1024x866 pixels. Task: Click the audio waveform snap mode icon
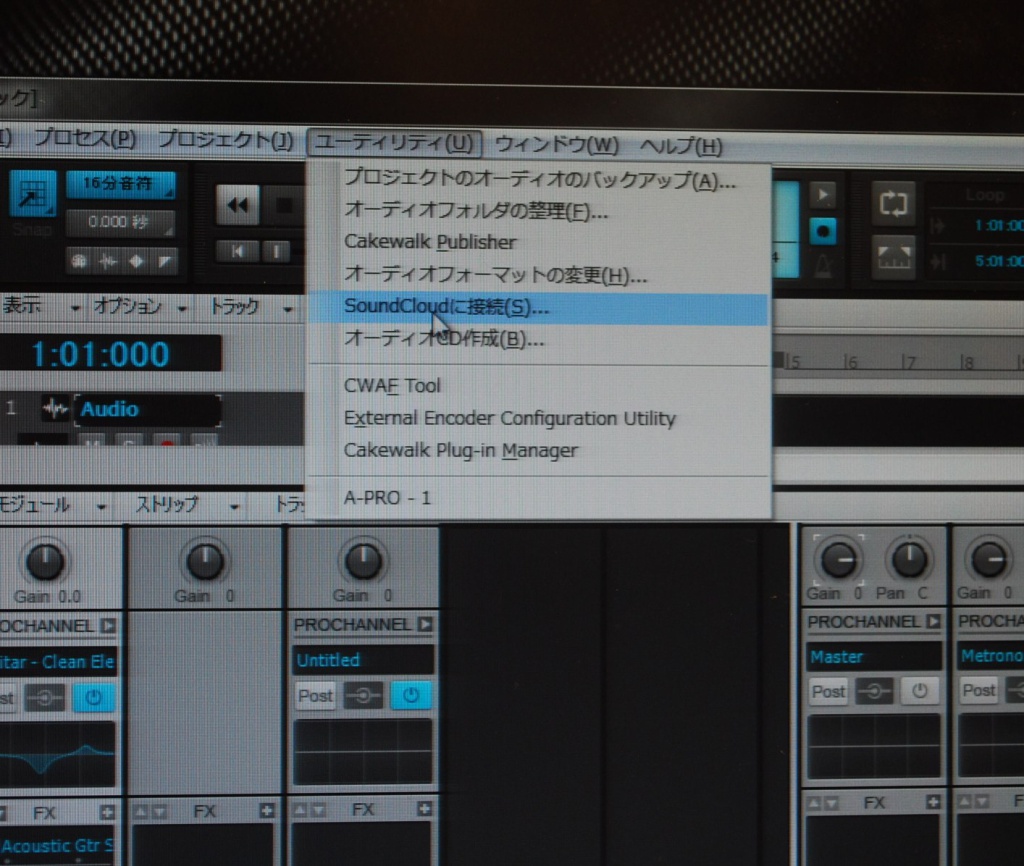click(x=108, y=260)
